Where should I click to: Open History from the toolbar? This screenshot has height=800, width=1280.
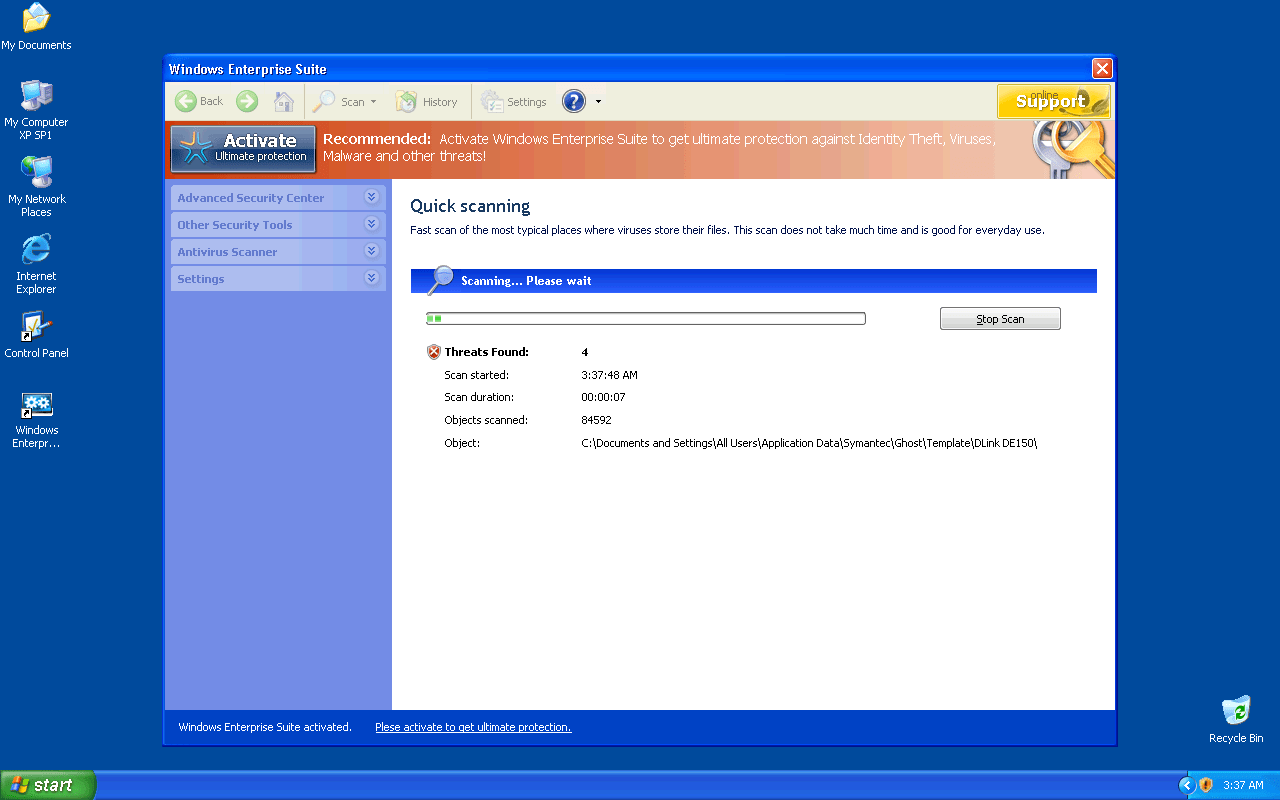[x=427, y=101]
